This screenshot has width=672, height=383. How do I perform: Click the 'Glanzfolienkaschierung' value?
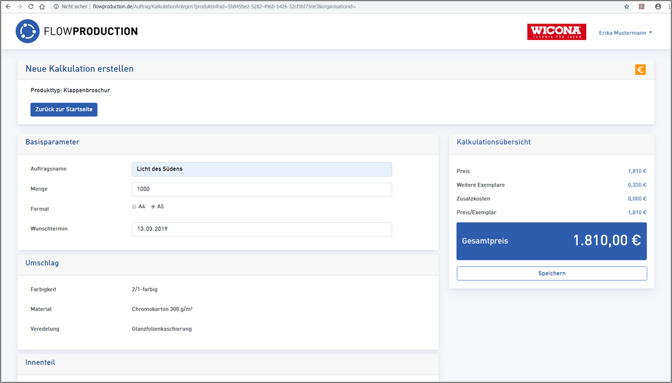(162, 329)
